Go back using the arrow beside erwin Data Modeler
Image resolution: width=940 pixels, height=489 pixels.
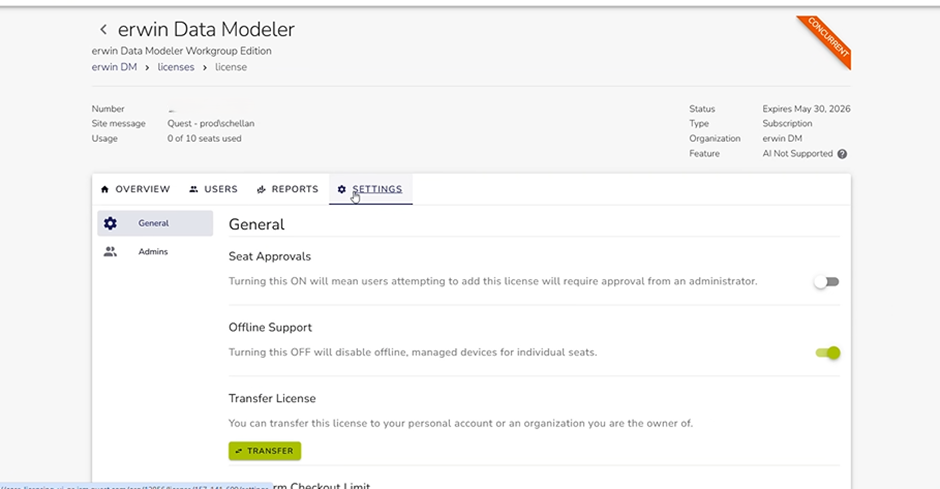(103, 29)
